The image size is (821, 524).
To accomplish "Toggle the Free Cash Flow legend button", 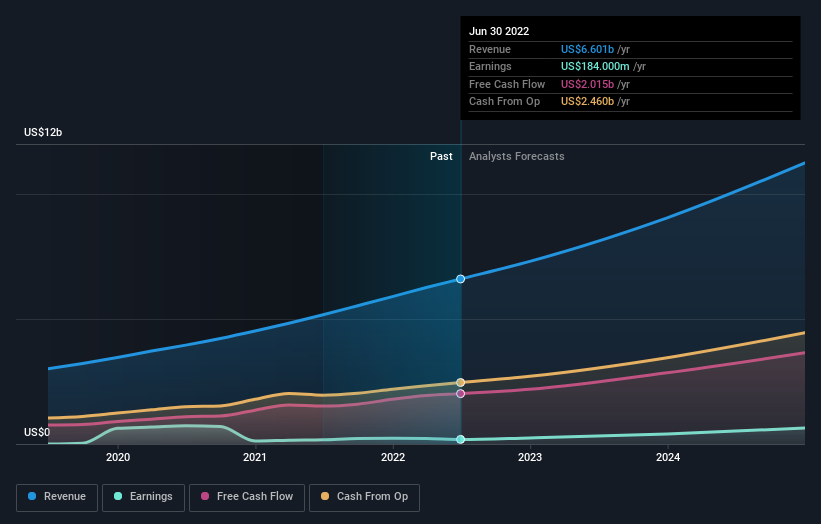I will pyautogui.click(x=247, y=497).
